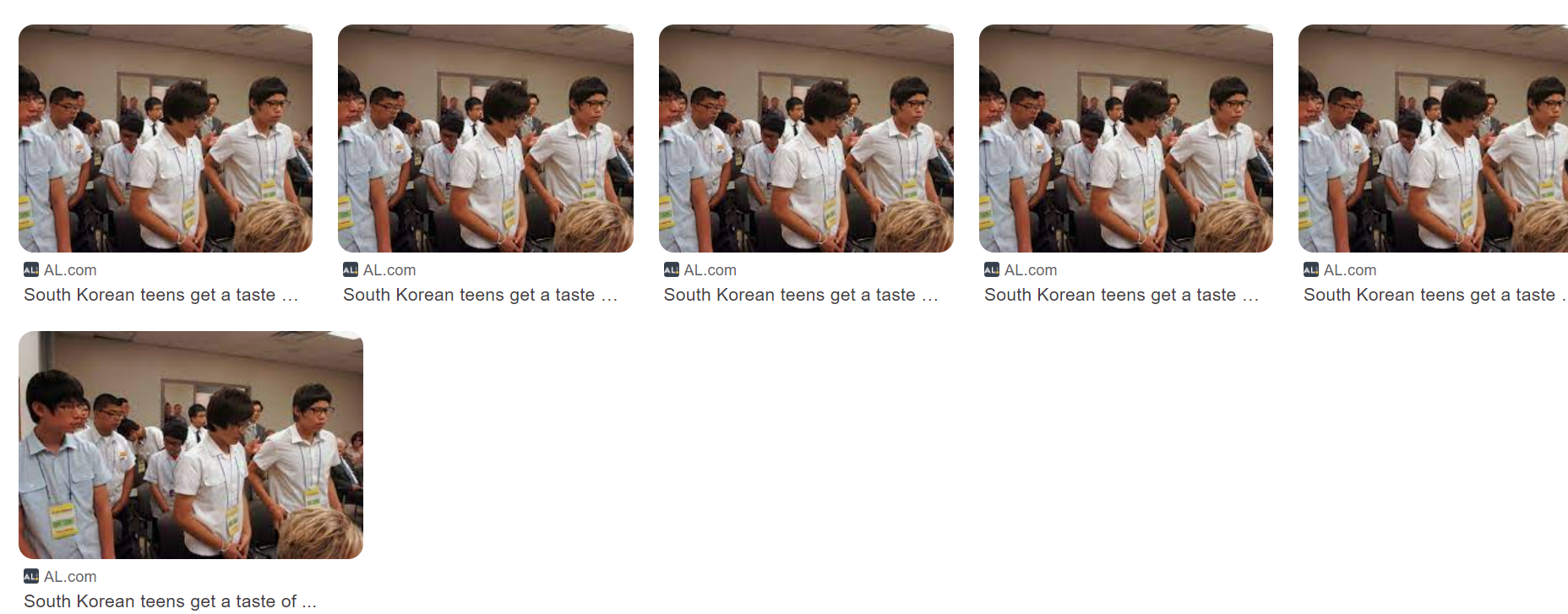This screenshot has height=614, width=1568.
Task: Click the AL.com favicon under first image
Action: point(31,269)
